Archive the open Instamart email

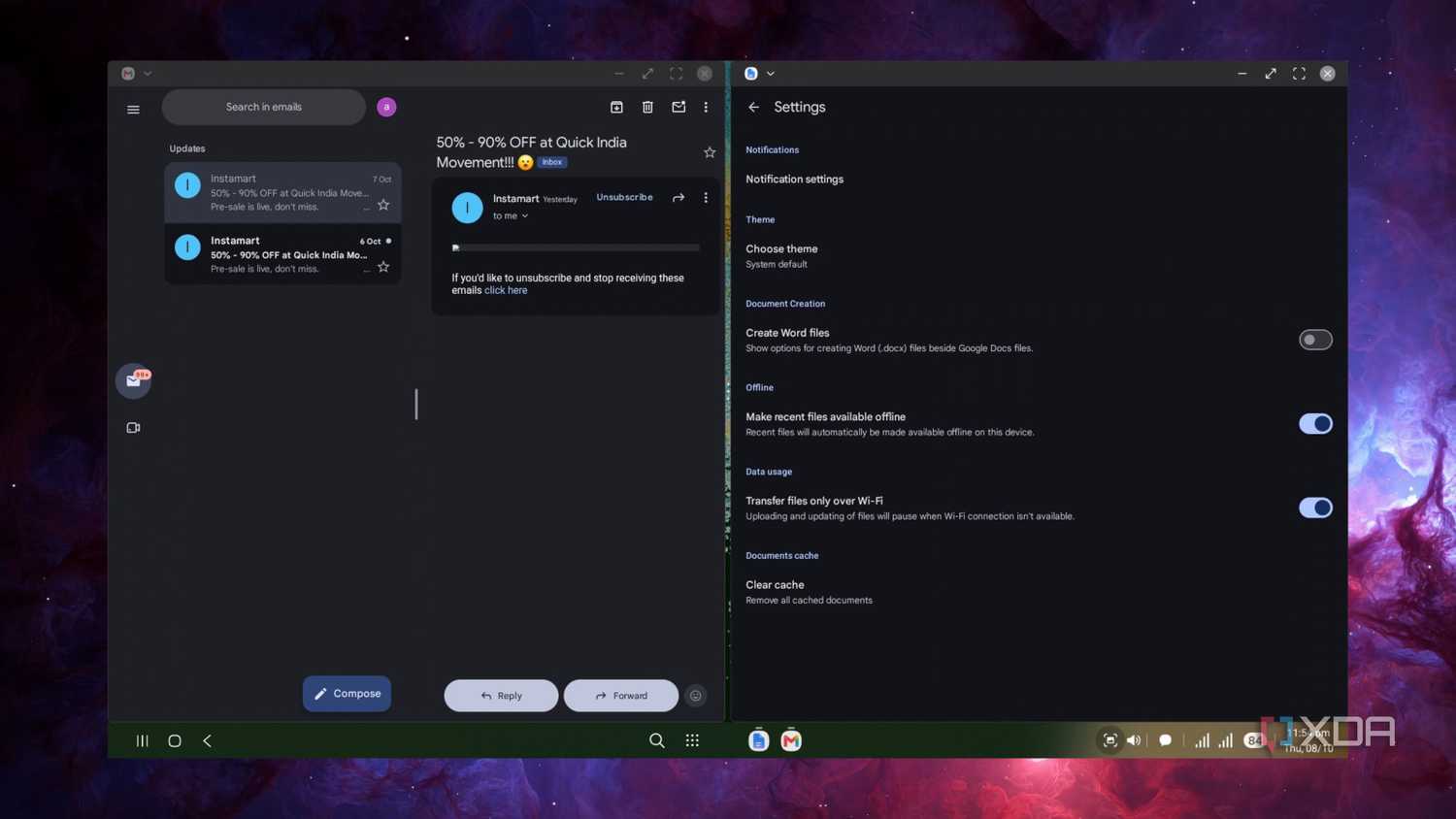[616, 107]
